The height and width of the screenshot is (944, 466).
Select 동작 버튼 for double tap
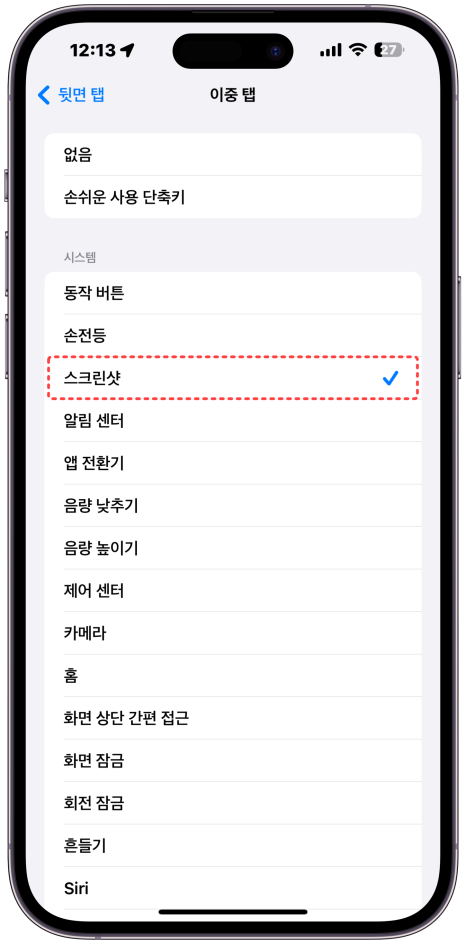[233, 293]
